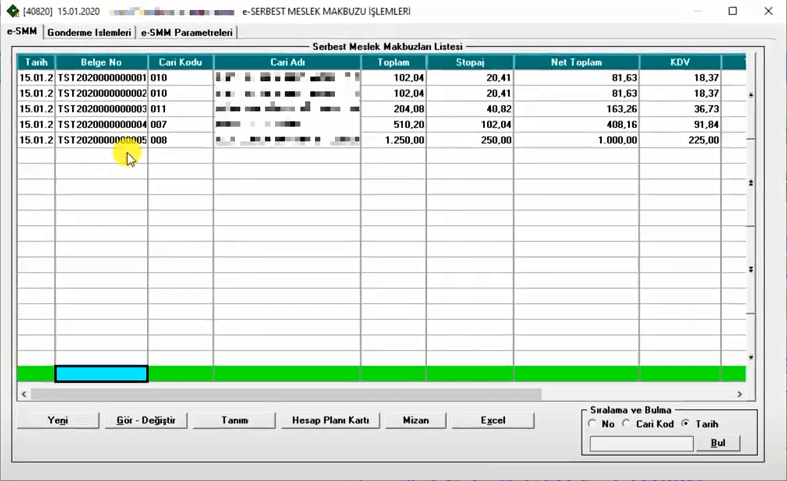Viewport: 787px width, 481px height.
Task: Maximize the e-SMM window
Action: 732,11
